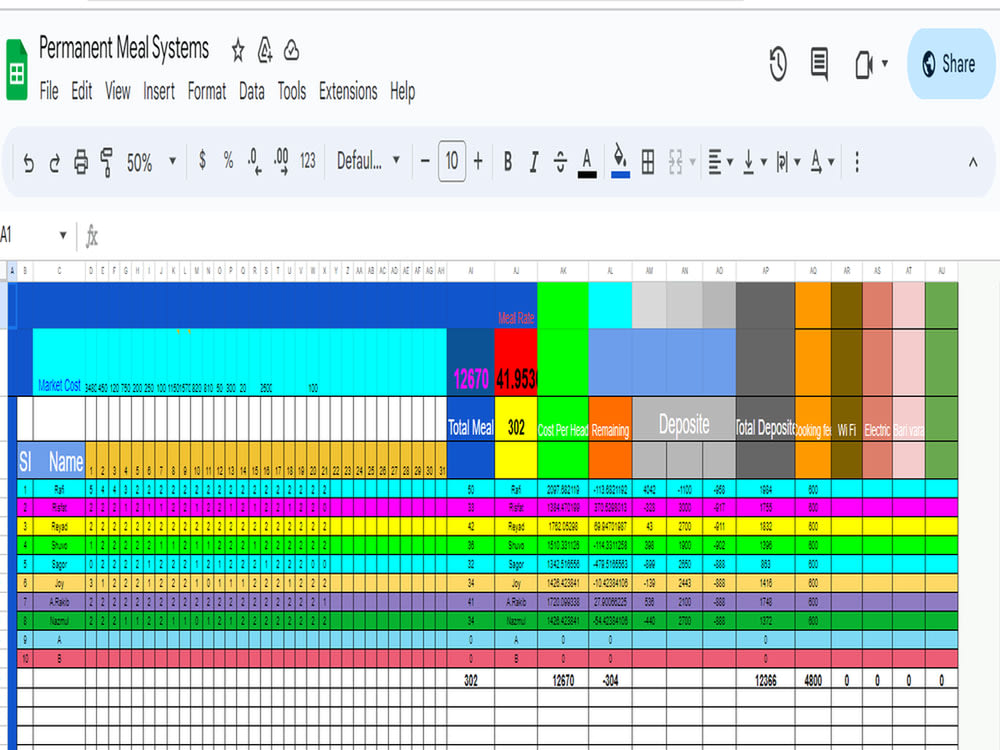
Task: Open the File menu
Action: coord(48,91)
